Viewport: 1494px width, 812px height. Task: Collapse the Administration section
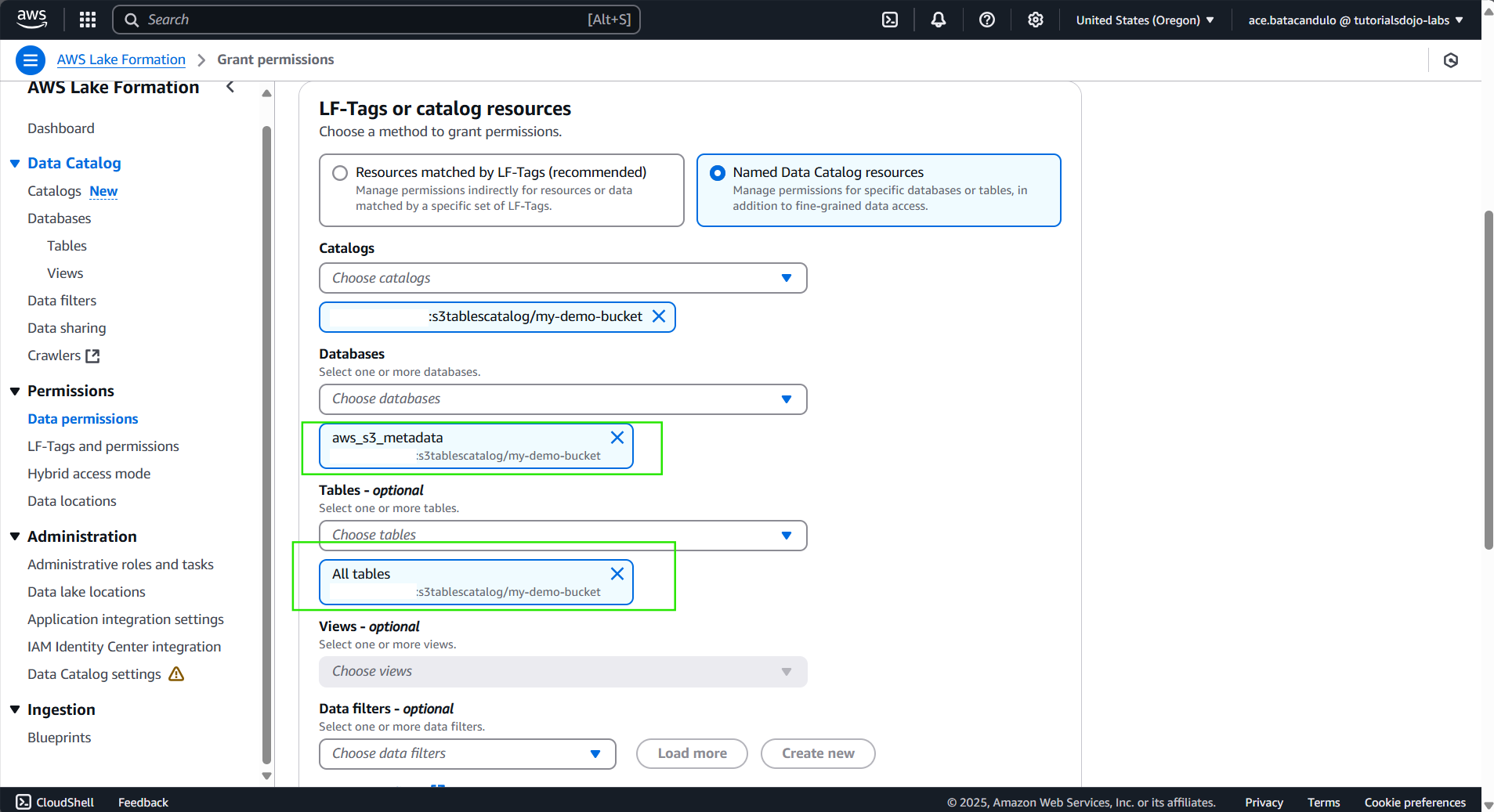click(x=15, y=536)
